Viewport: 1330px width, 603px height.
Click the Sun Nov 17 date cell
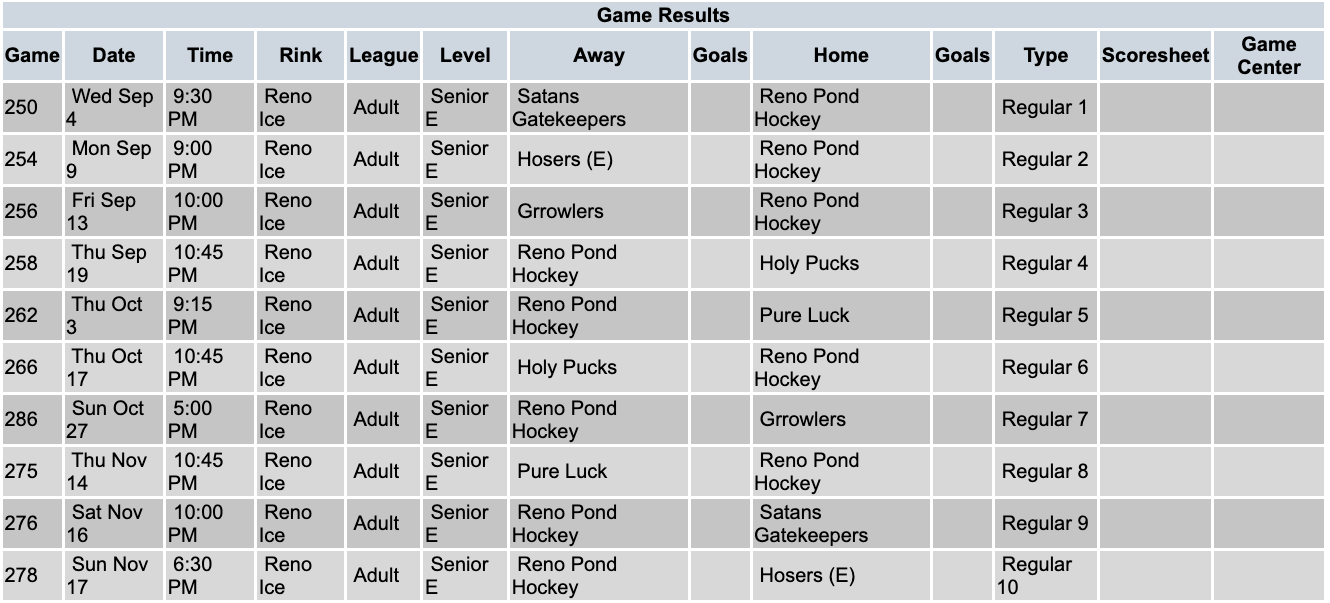[107, 576]
